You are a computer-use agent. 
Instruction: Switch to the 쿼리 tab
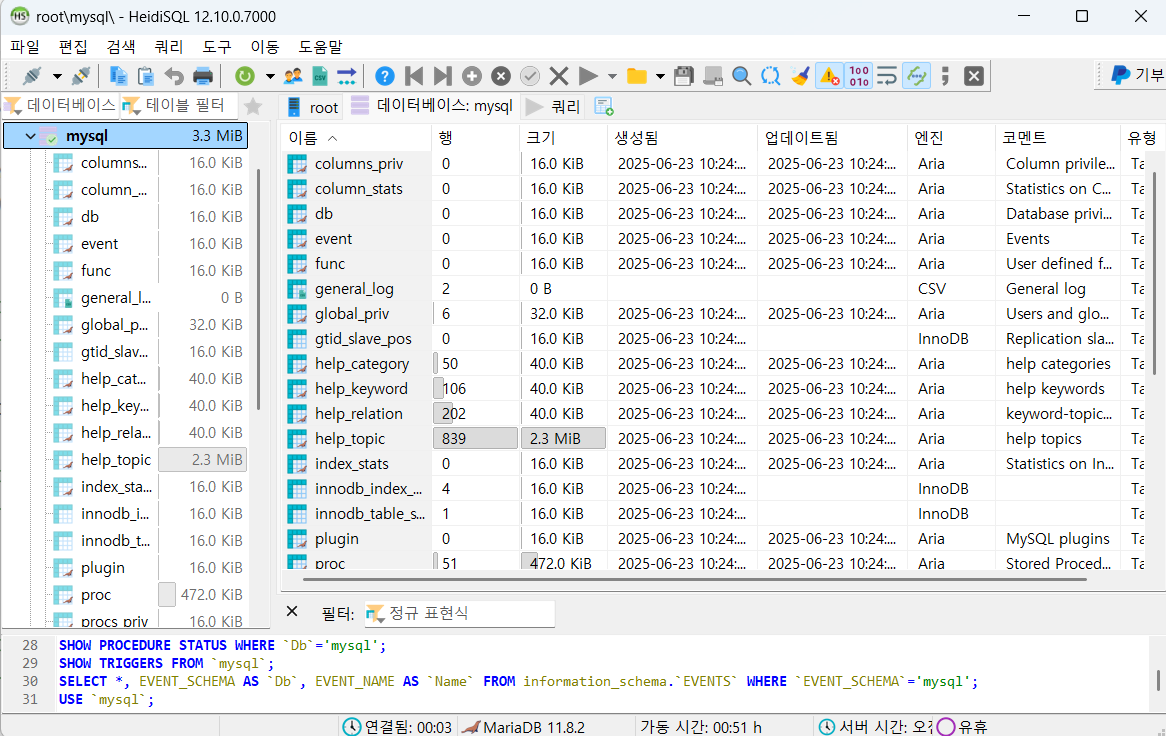553,107
